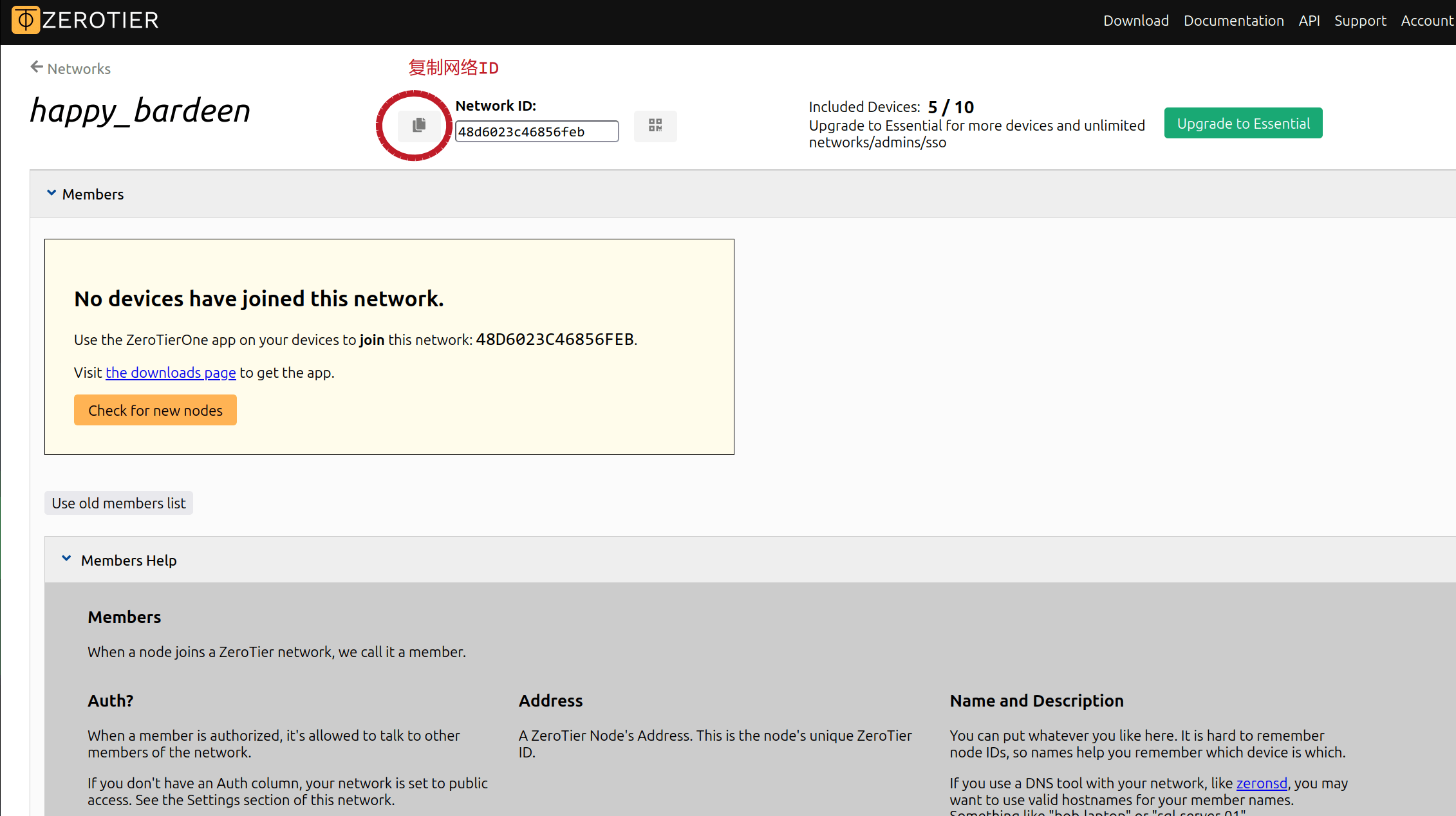This screenshot has height=816, width=1456.
Task: Click inside the Network ID input field
Action: 536,131
